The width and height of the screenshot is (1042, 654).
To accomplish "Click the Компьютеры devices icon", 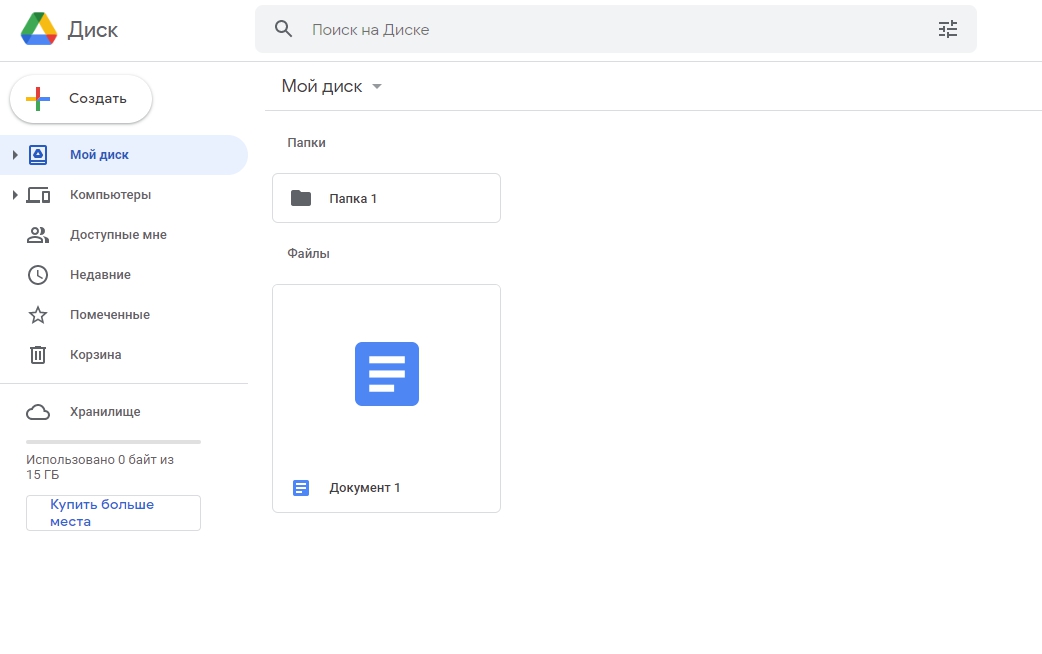I will tap(38, 195).
